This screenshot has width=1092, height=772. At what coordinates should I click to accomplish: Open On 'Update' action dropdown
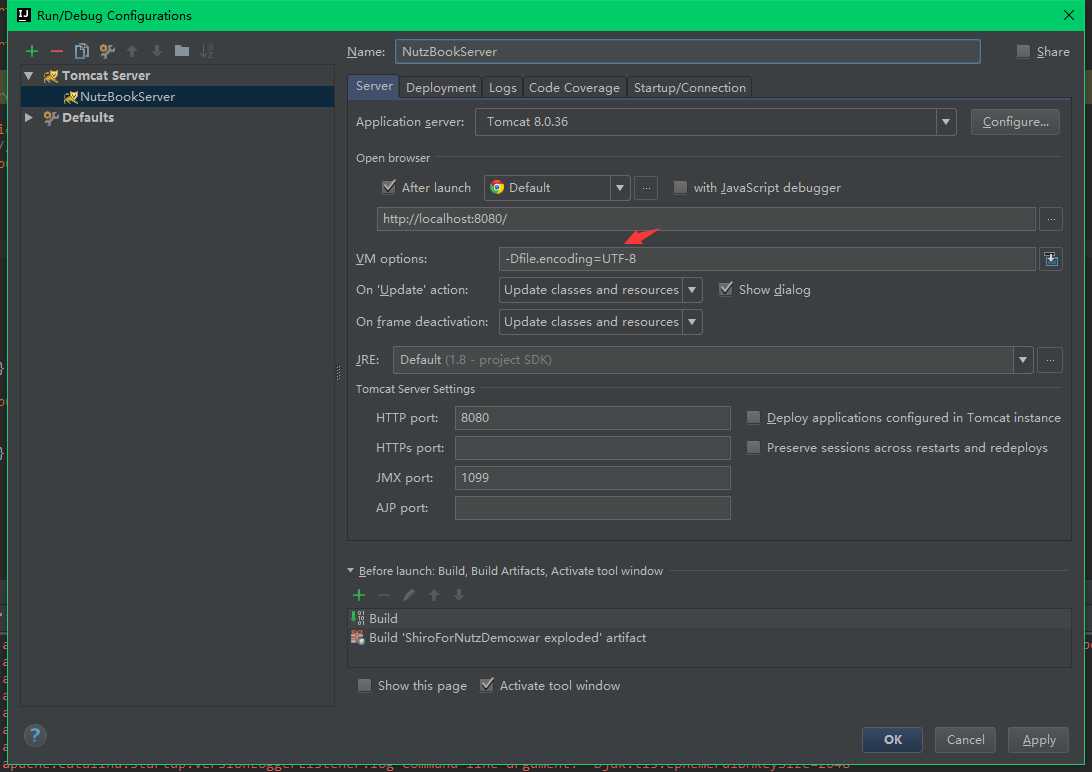coord(692,290)
